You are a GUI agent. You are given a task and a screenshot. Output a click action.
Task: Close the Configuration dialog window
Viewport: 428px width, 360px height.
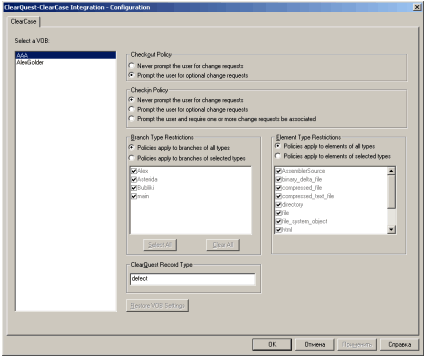pyautogui.click(x=417, y=7)
